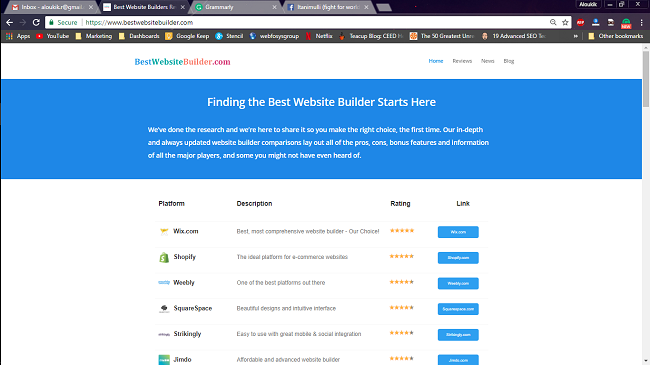Click the blue person extension icon
Screen dimensions: 650x365
[596, 22]
